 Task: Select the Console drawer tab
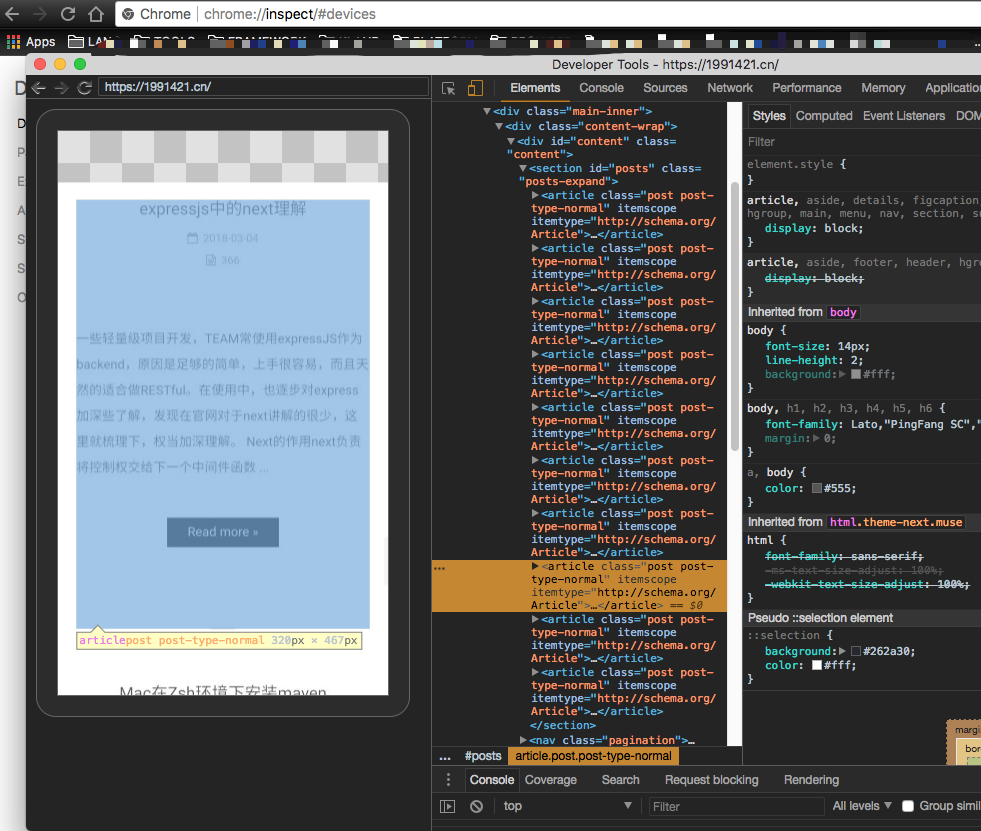click(492, 780)
